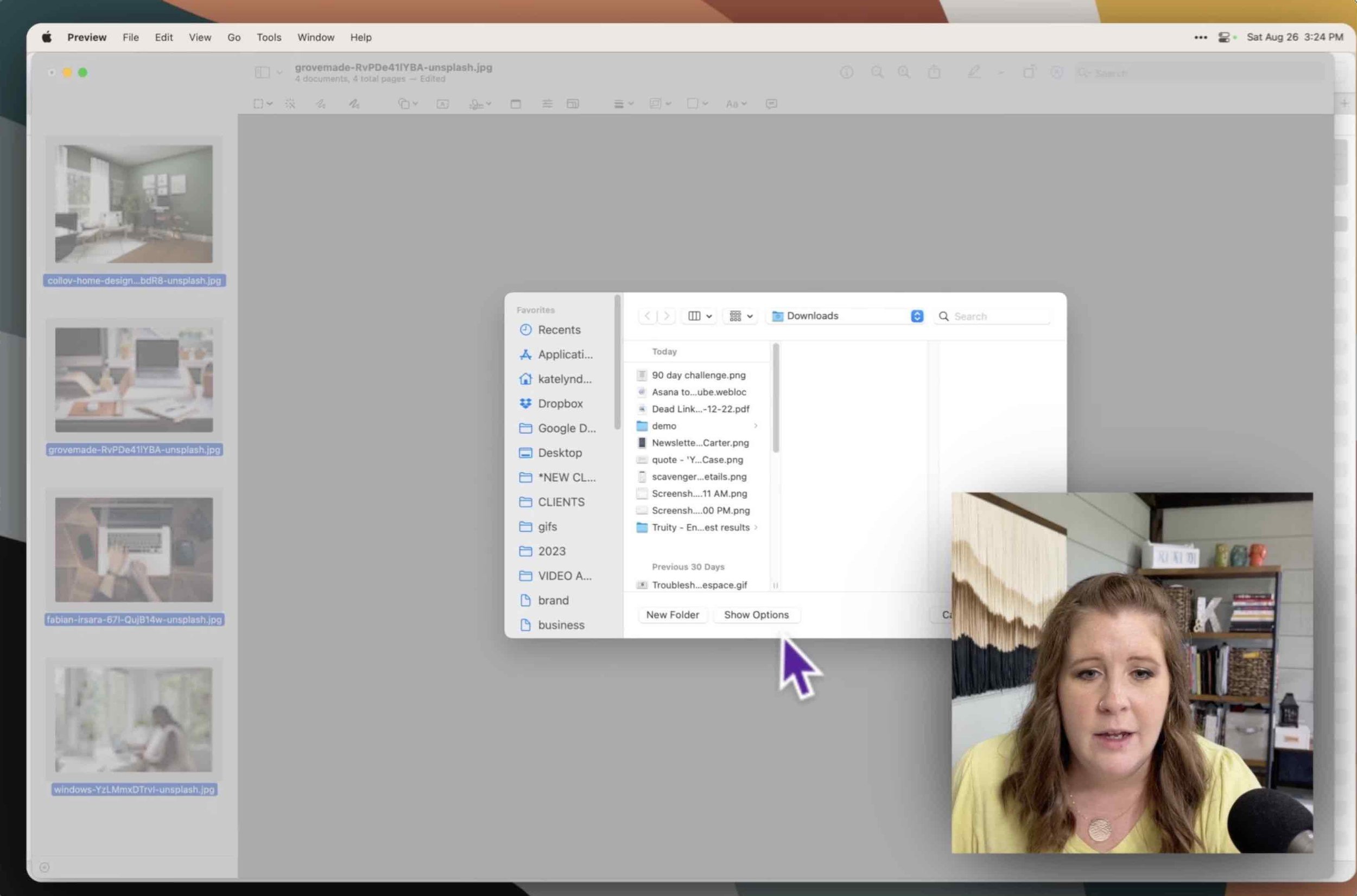Select the Instant Alpha wand tool
The width and height of the screenshot is (1357, 896).
(290, 104)
